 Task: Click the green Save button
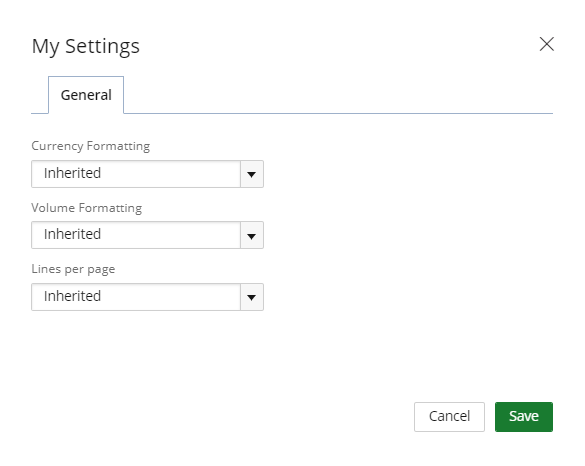(524, 417)
